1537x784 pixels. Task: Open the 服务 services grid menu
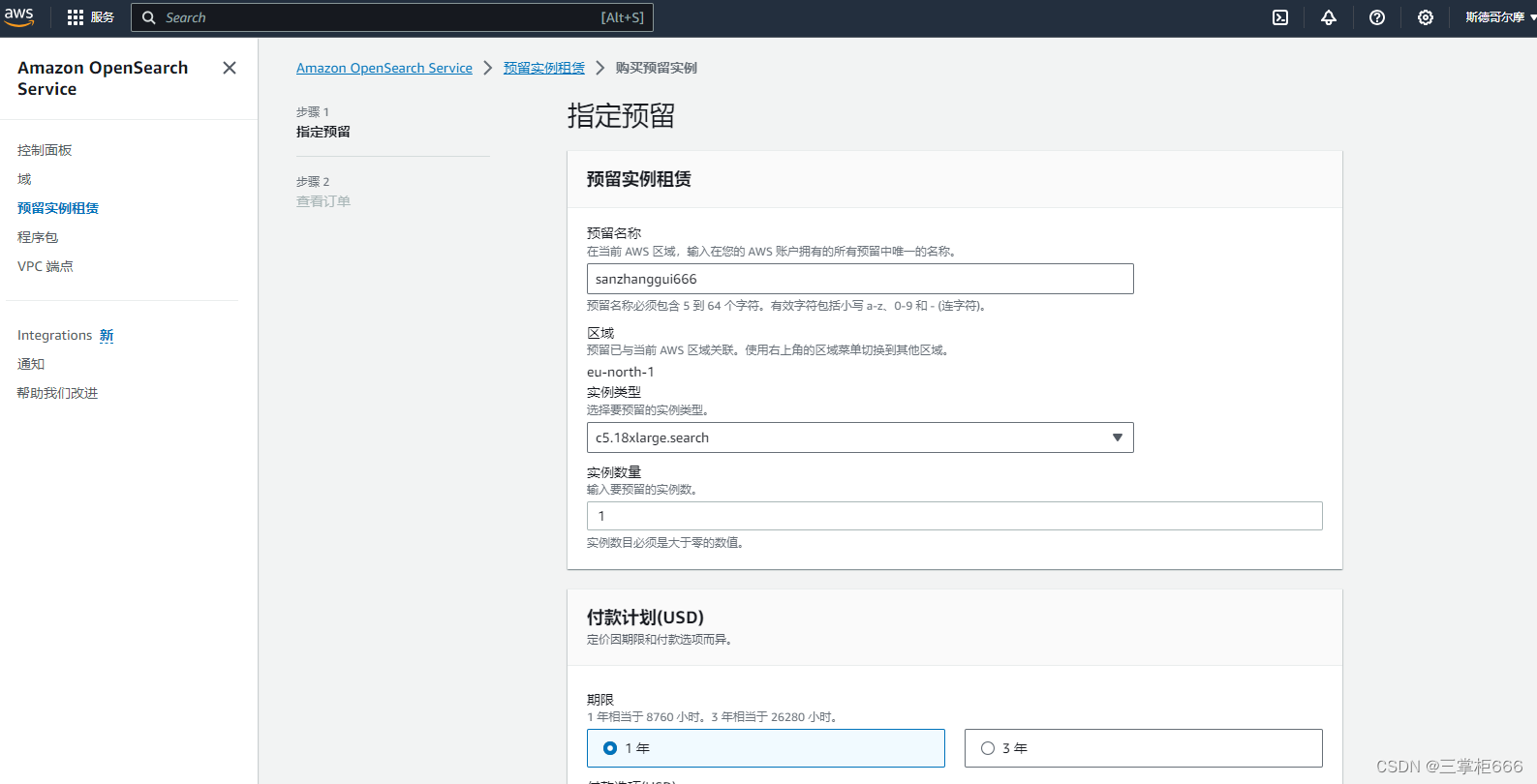click(90, 17)
